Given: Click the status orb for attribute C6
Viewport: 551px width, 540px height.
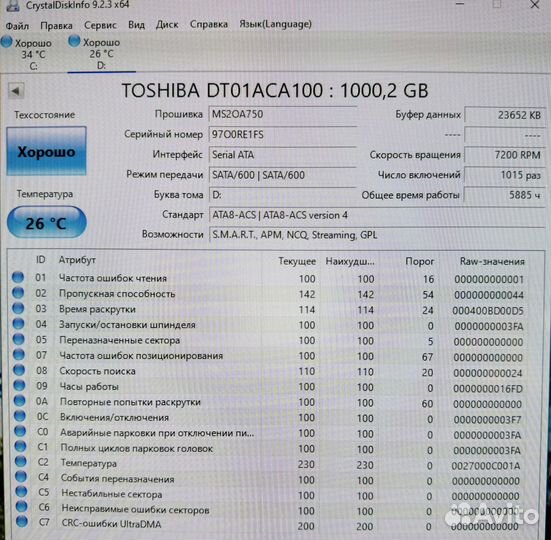Looking at the screenshot, I should coord(22,507).
